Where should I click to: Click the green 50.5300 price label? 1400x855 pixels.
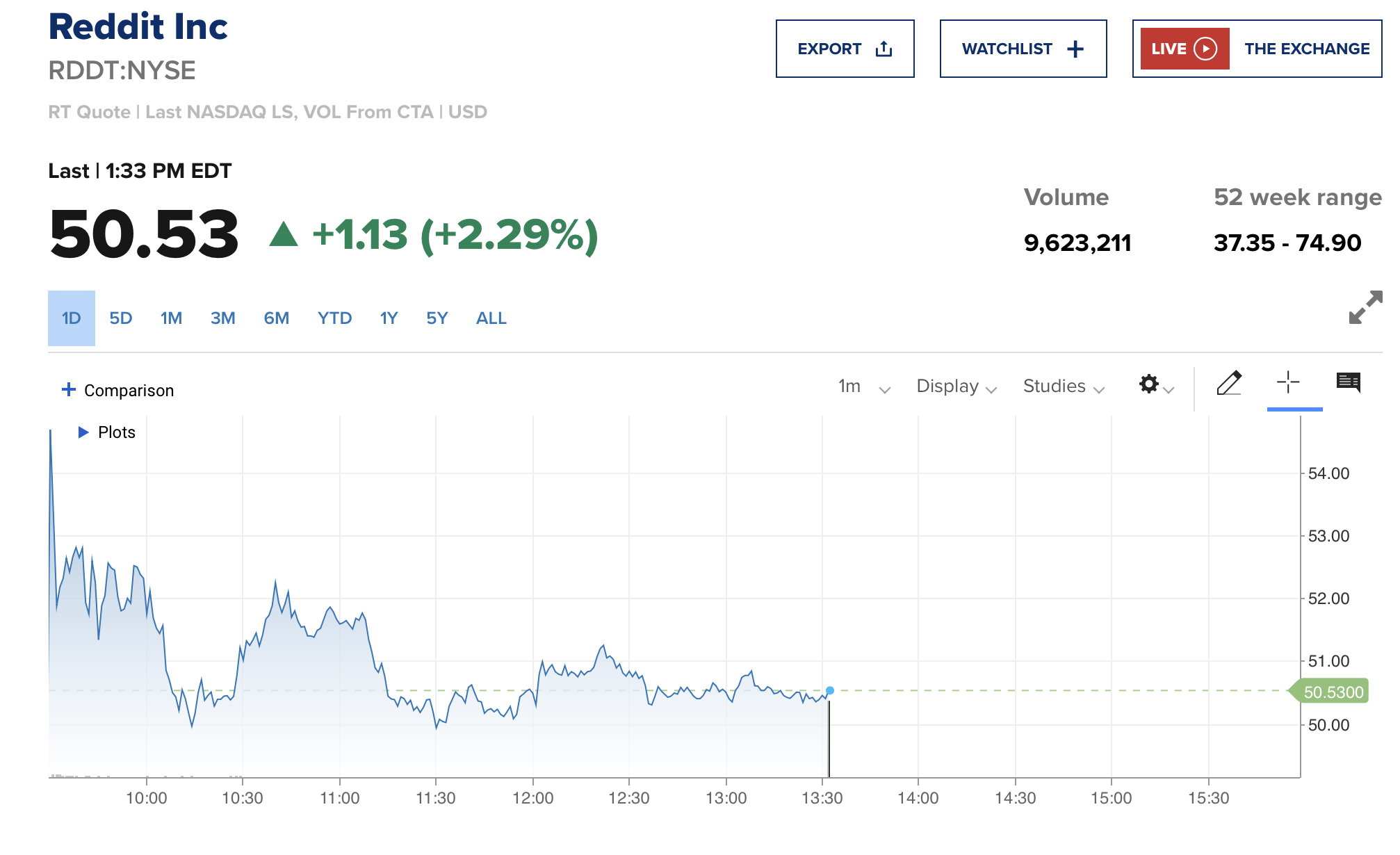click(x=1332, y=692)
